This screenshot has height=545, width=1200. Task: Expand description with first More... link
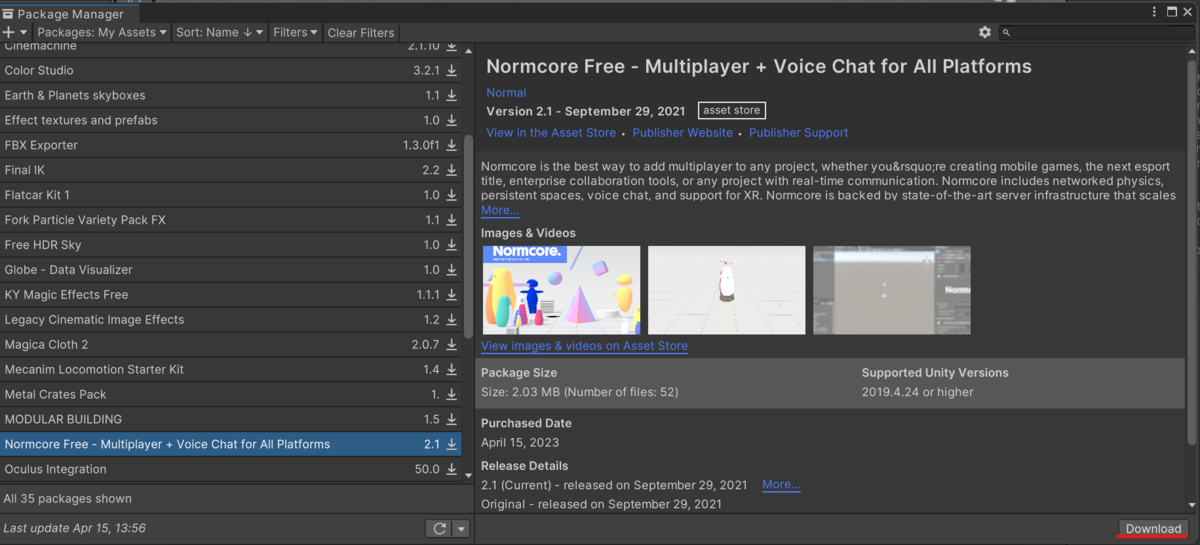pyautogui.click(x=500, y=211)
